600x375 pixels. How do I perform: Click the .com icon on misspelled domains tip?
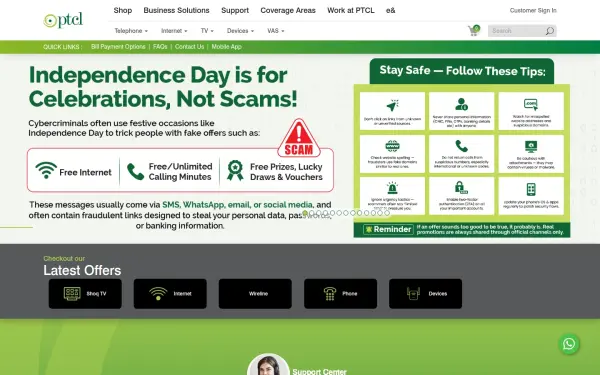(x=531, y=104)
